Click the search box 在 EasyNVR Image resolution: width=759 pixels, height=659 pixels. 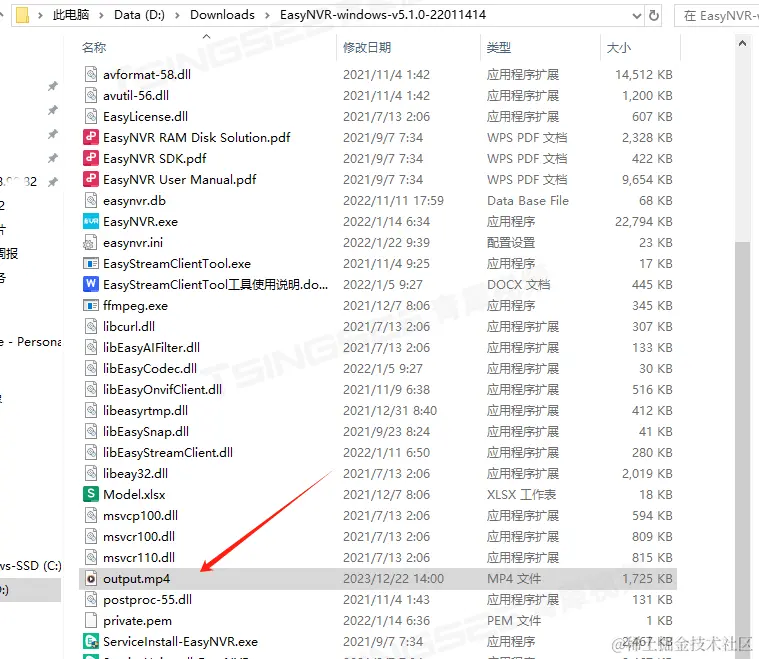(717, 15)
